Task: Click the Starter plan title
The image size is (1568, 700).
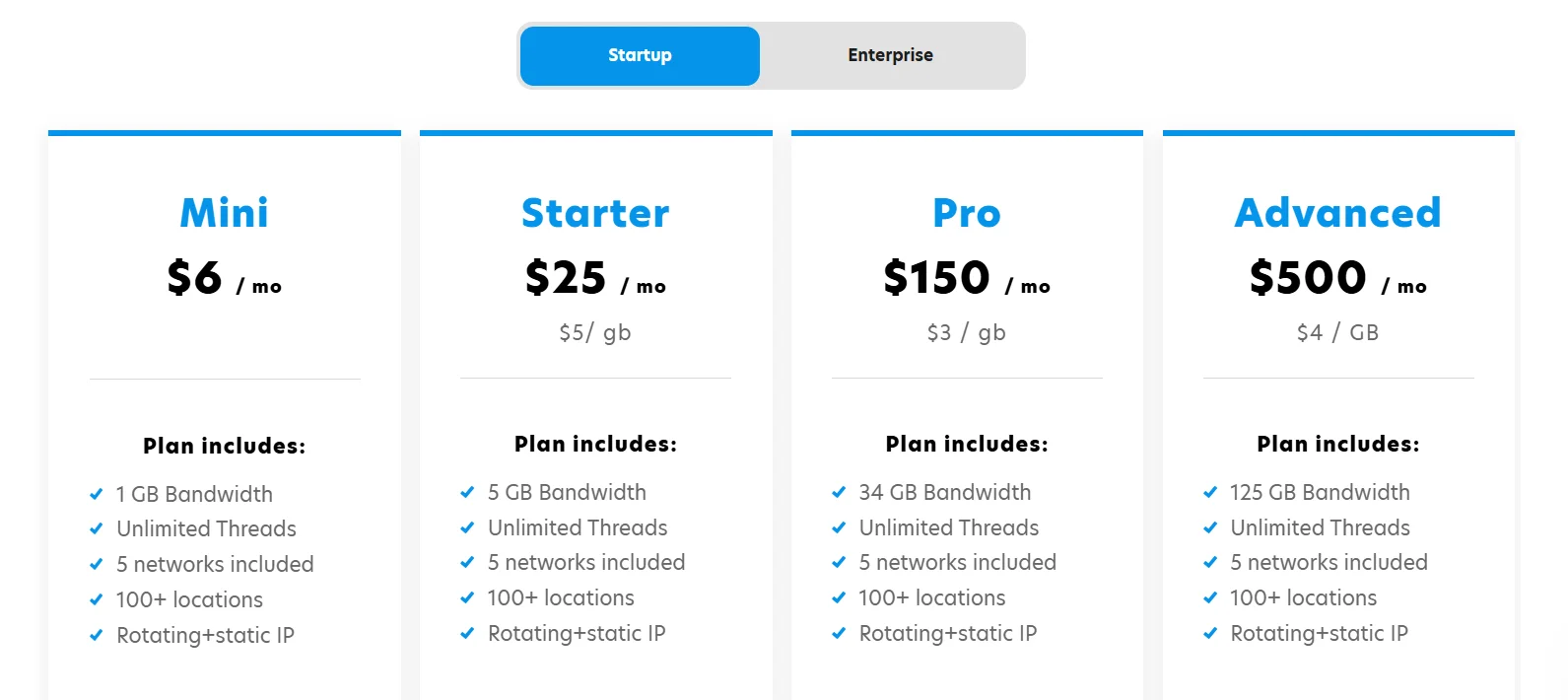Action: pyautogui.click(x=595, y=213)
